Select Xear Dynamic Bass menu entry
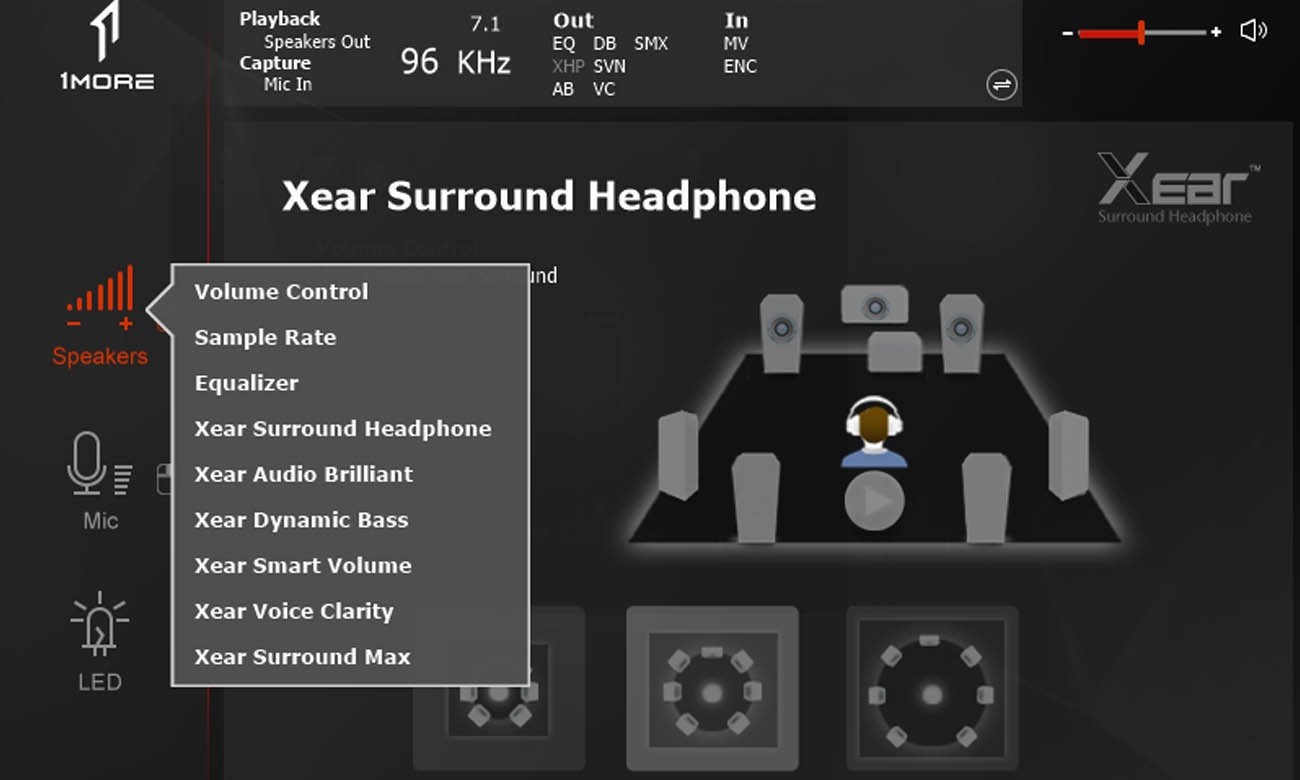This screenshot has height=780, width=1300. tap(301, 520)
